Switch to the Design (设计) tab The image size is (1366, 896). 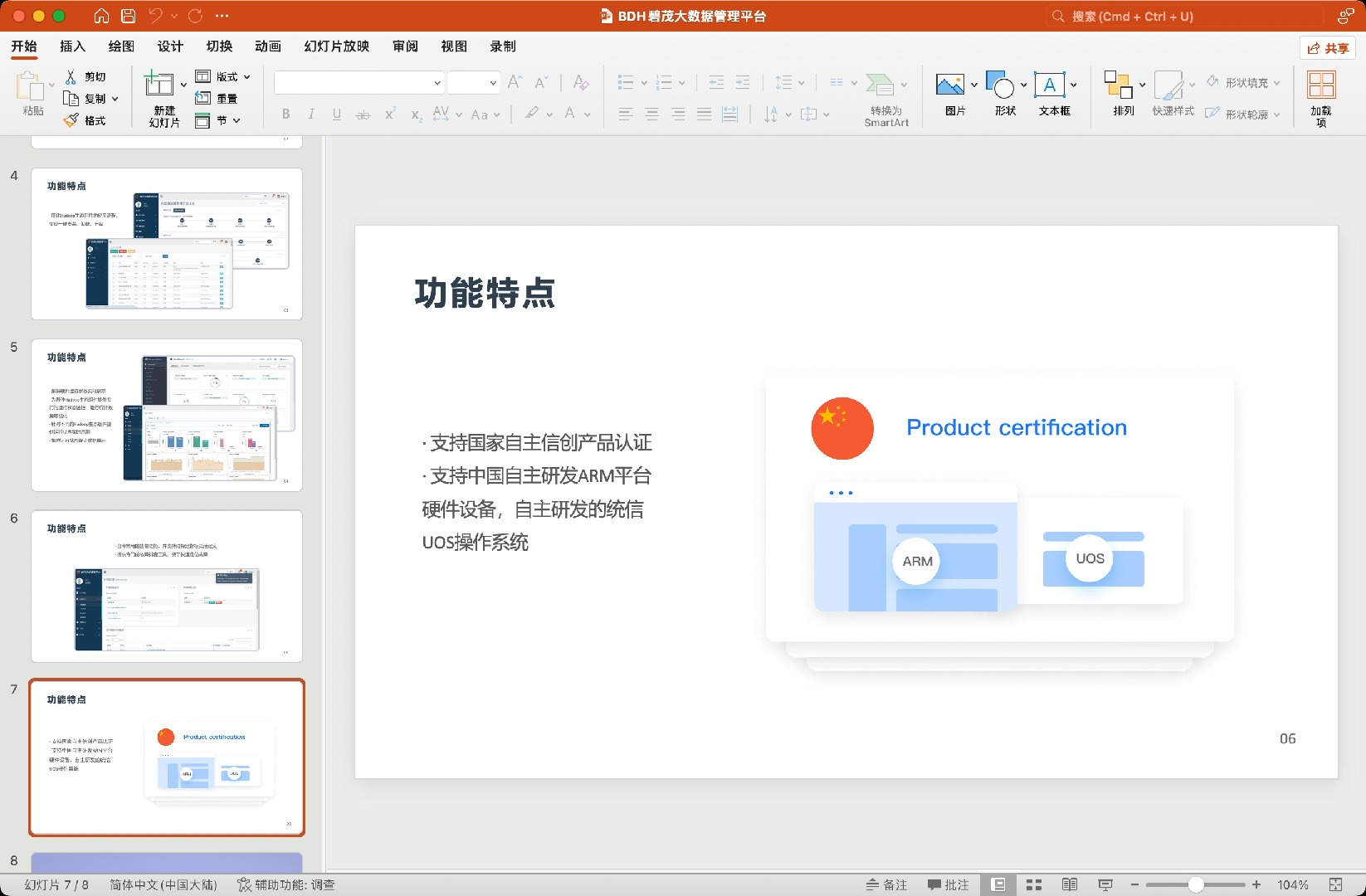pyautogui.click(x=170, y=46)
